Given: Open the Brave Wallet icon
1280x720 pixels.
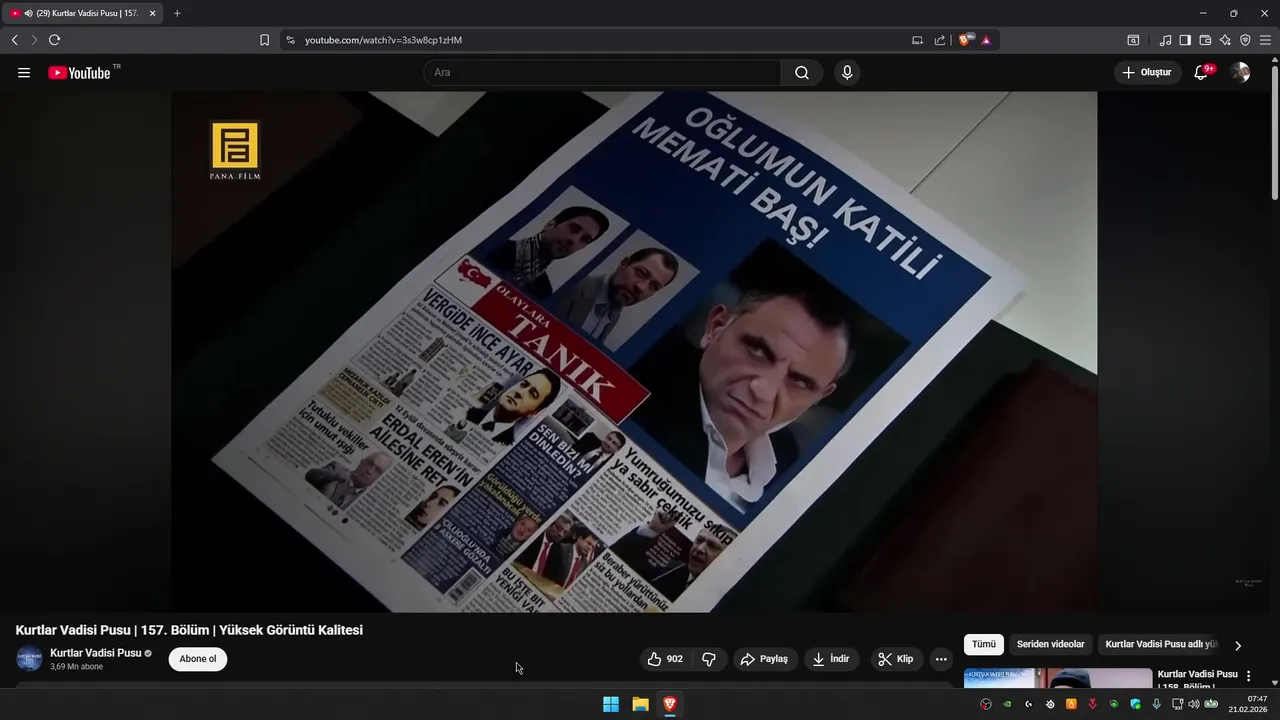Looking at the screenshot, I should [x=1205, y=40].
